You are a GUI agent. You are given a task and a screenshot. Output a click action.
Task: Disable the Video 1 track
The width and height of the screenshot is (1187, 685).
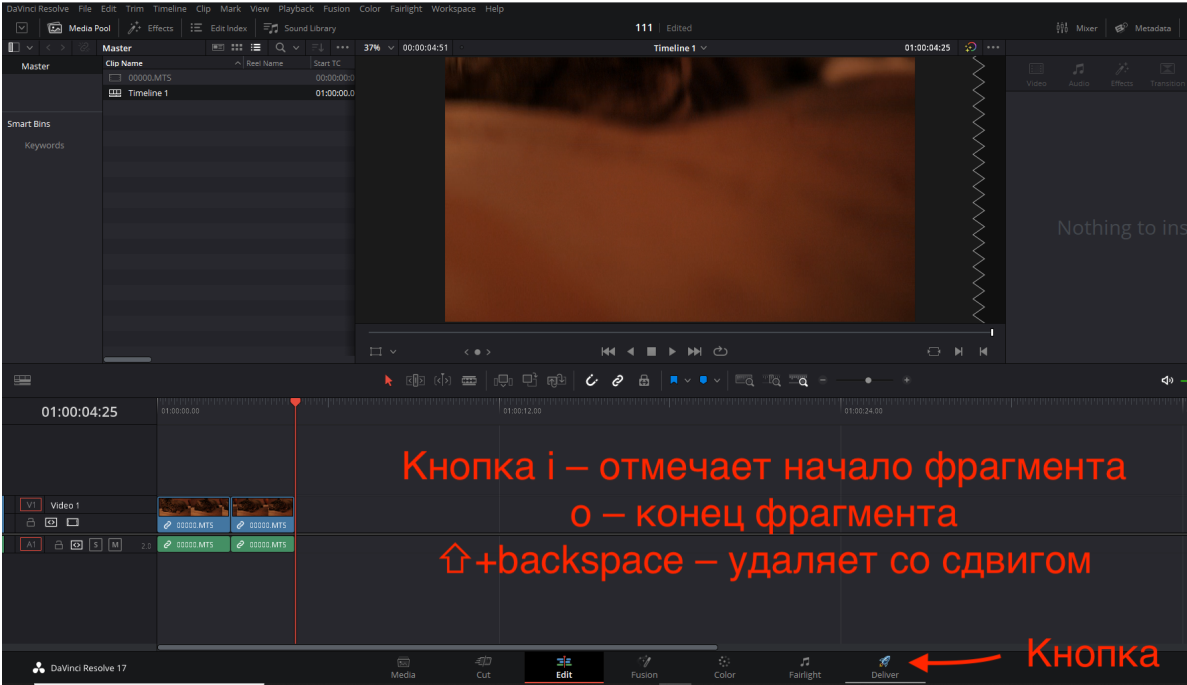pos(73,522)
